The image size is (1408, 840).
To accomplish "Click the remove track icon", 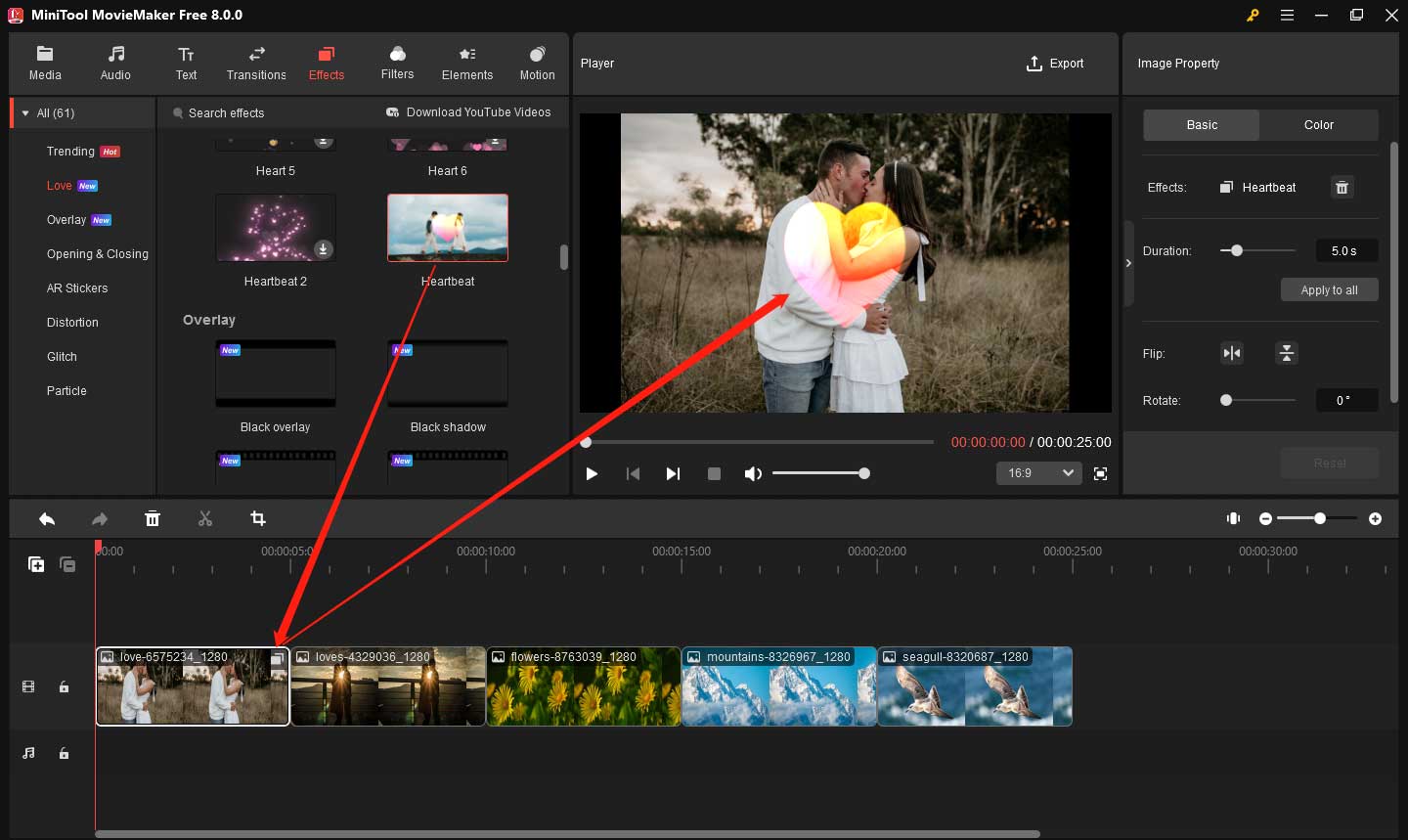I will (x=67, y=564).
